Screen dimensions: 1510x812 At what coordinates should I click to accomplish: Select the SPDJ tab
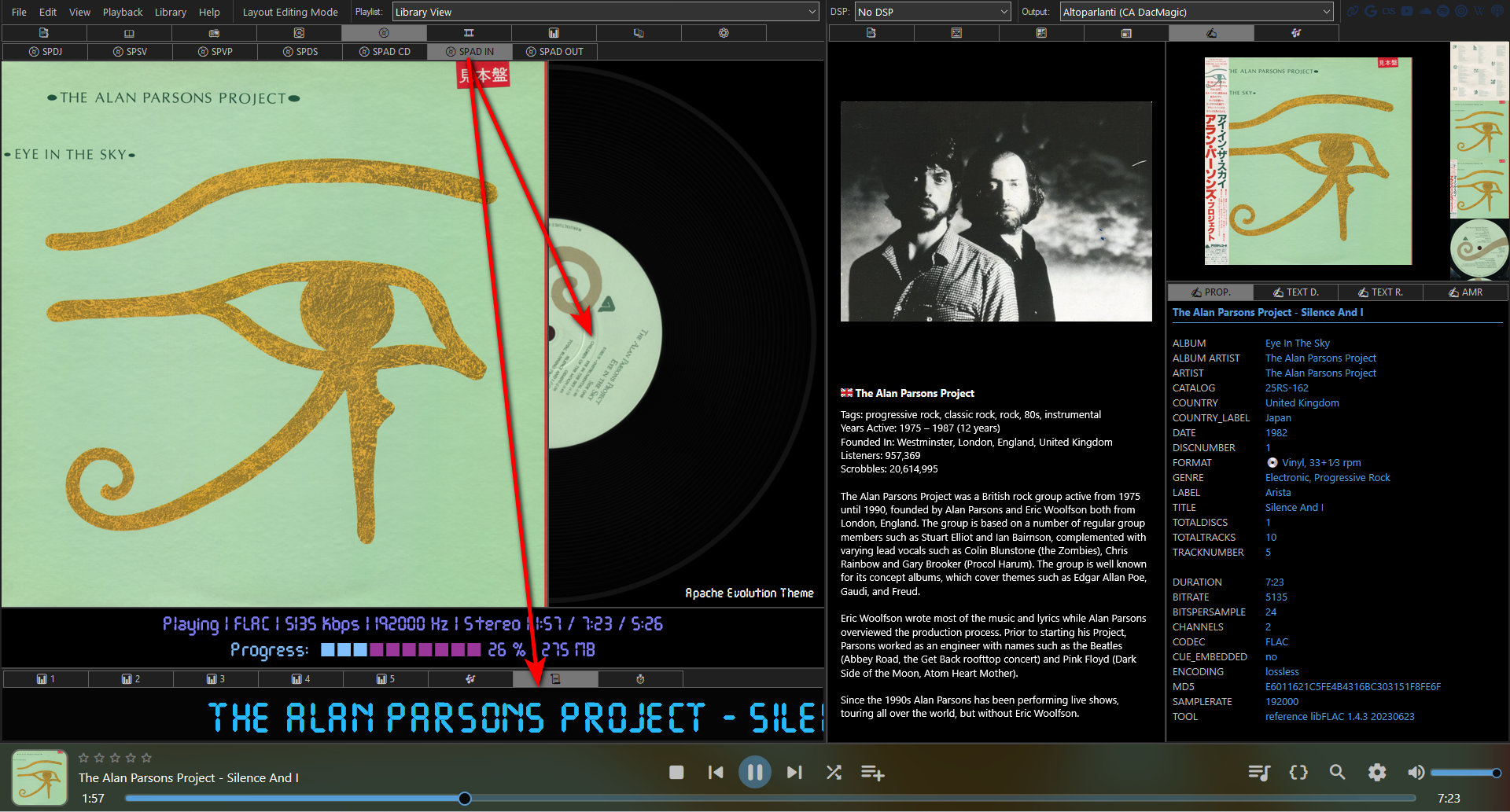(x=45, y=51)
